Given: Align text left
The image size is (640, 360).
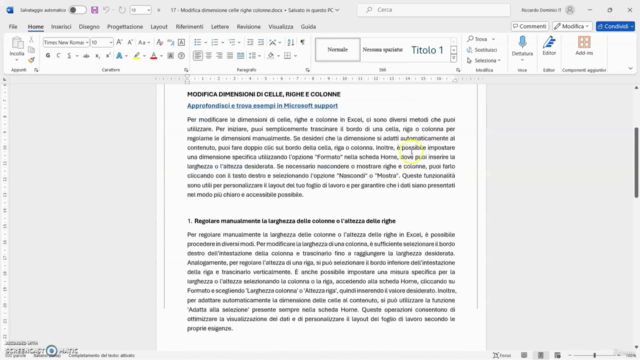Looking at the screenshot, I should coord(198,56).
